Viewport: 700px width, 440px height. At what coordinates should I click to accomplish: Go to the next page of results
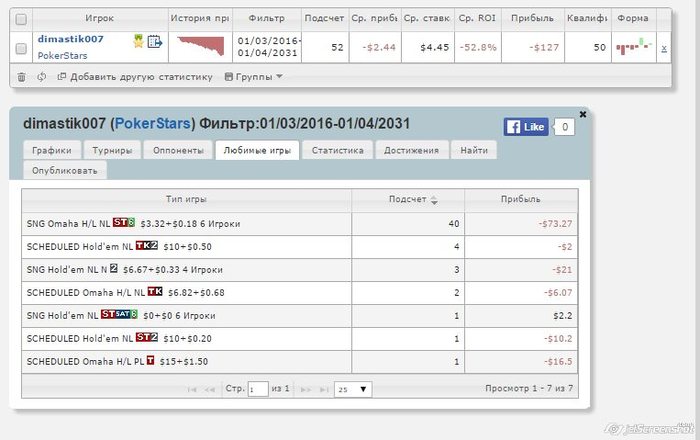(306, 390)
